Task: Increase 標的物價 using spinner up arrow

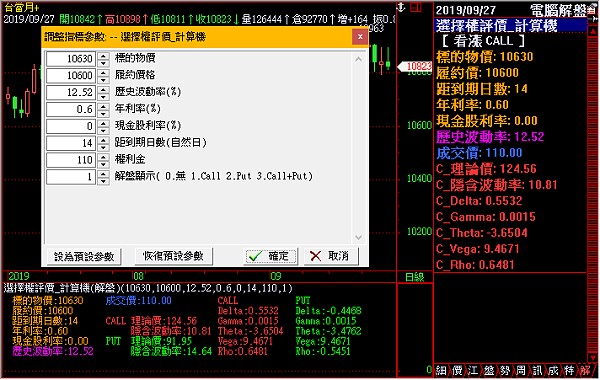Action: click(x=103, y=55)
